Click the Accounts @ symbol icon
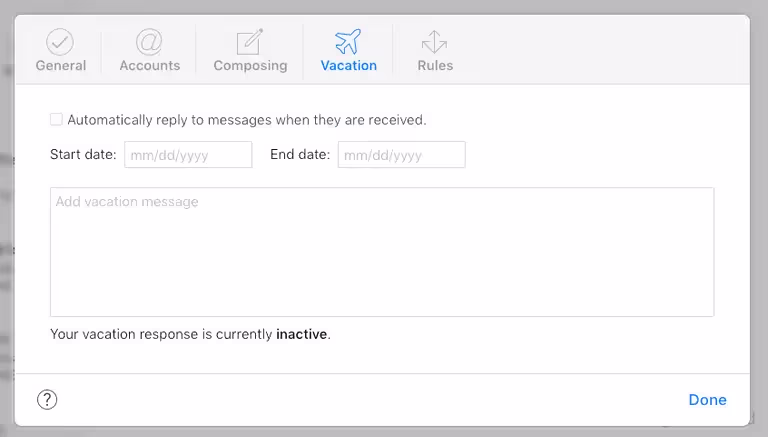The width and height of the screenshot is (768, 437). 149,42
